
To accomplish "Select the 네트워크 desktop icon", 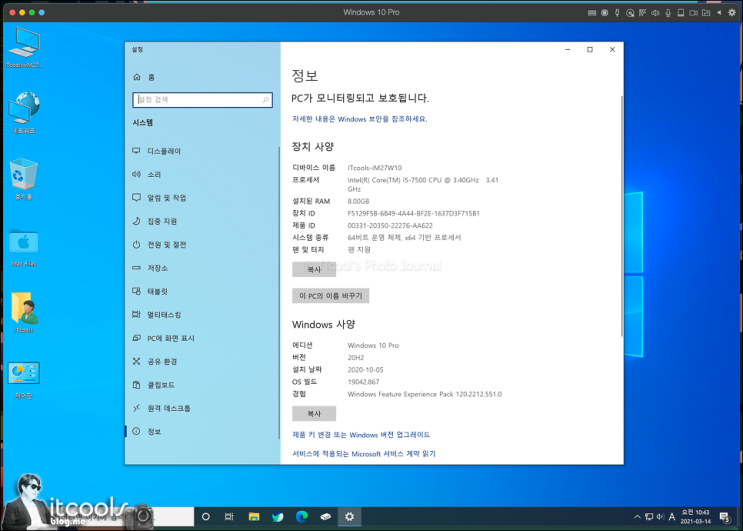I will 23,114.
